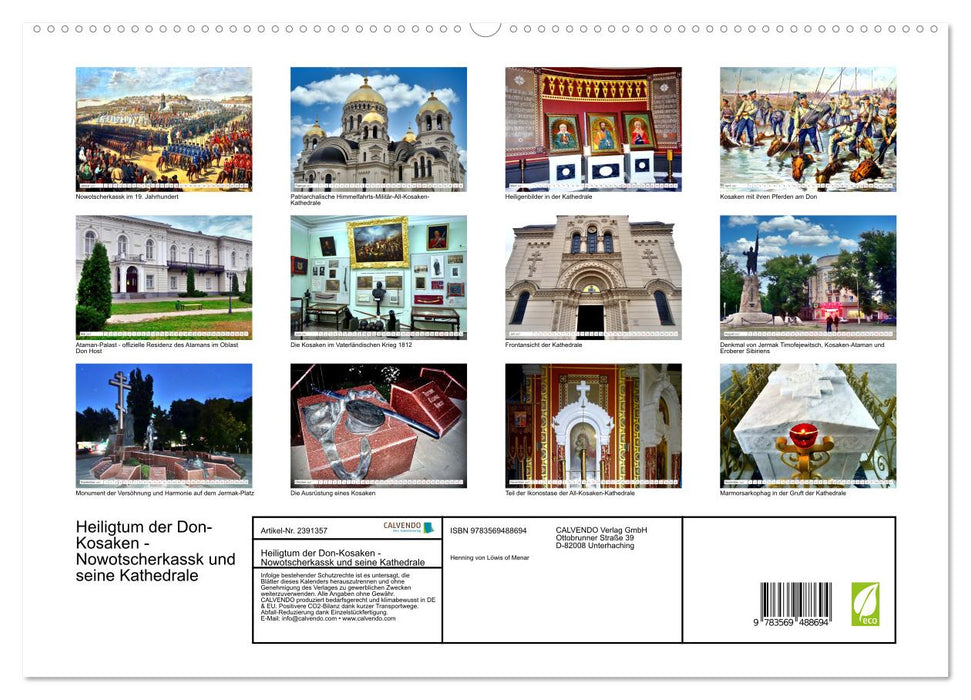Click caption 'Die Ausrüstung eines Kosaken'

click(333, 493)
